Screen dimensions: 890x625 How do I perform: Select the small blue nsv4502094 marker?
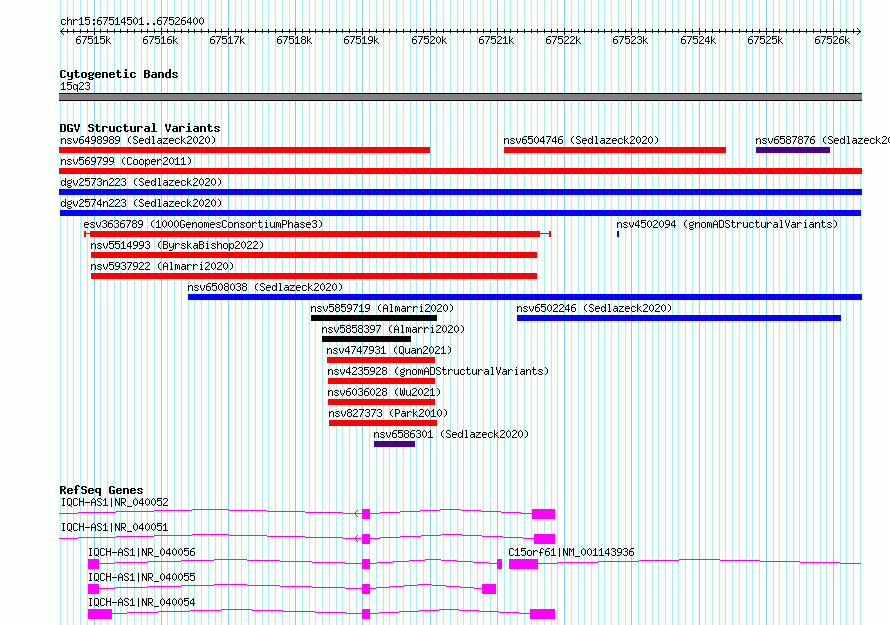pyautogui.click(x=618, y=234)
